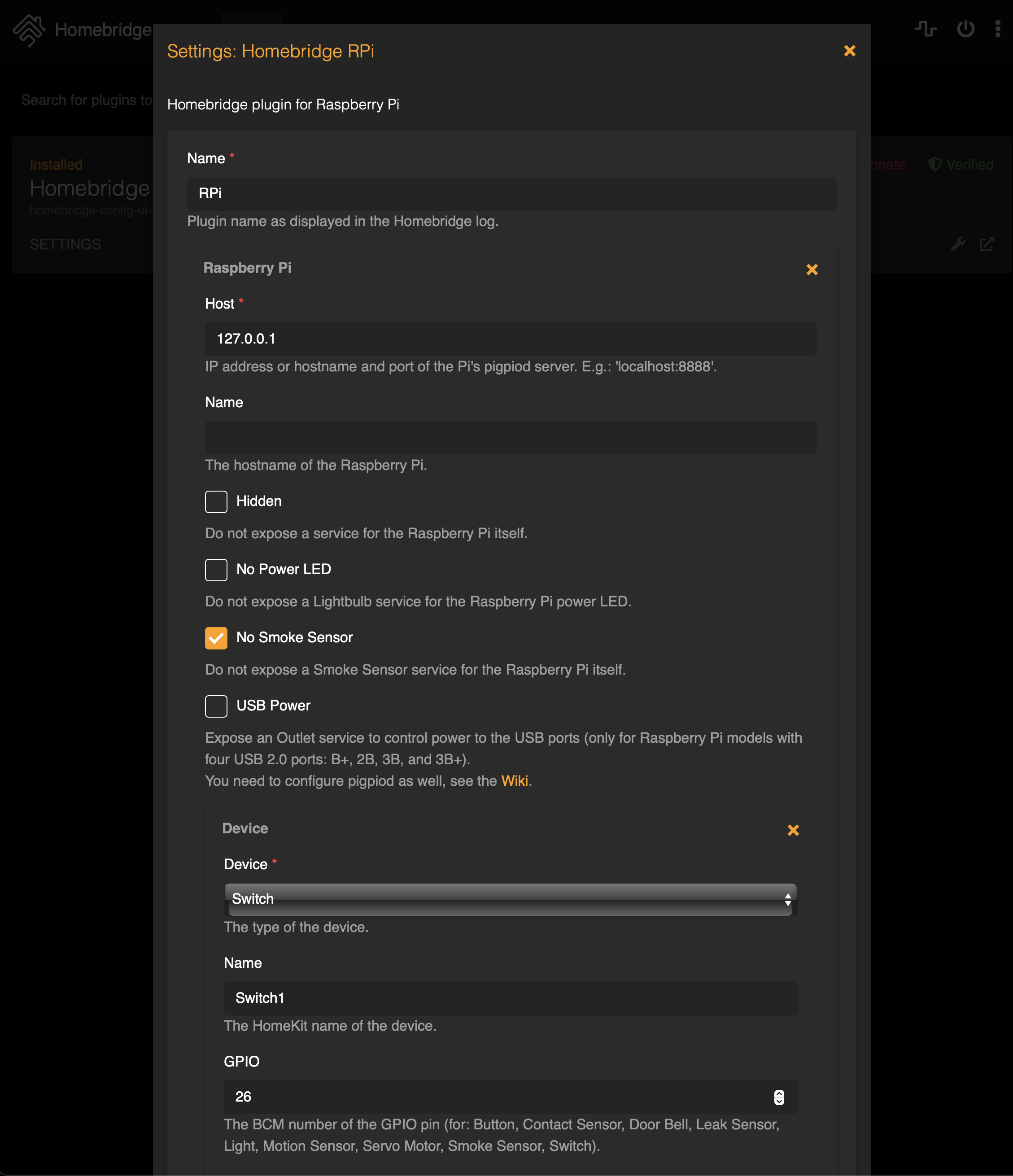The width and height of the screenshot is (1013, 1176).
Task: Enable the USB Power checkbox
Action: (216, 706)
